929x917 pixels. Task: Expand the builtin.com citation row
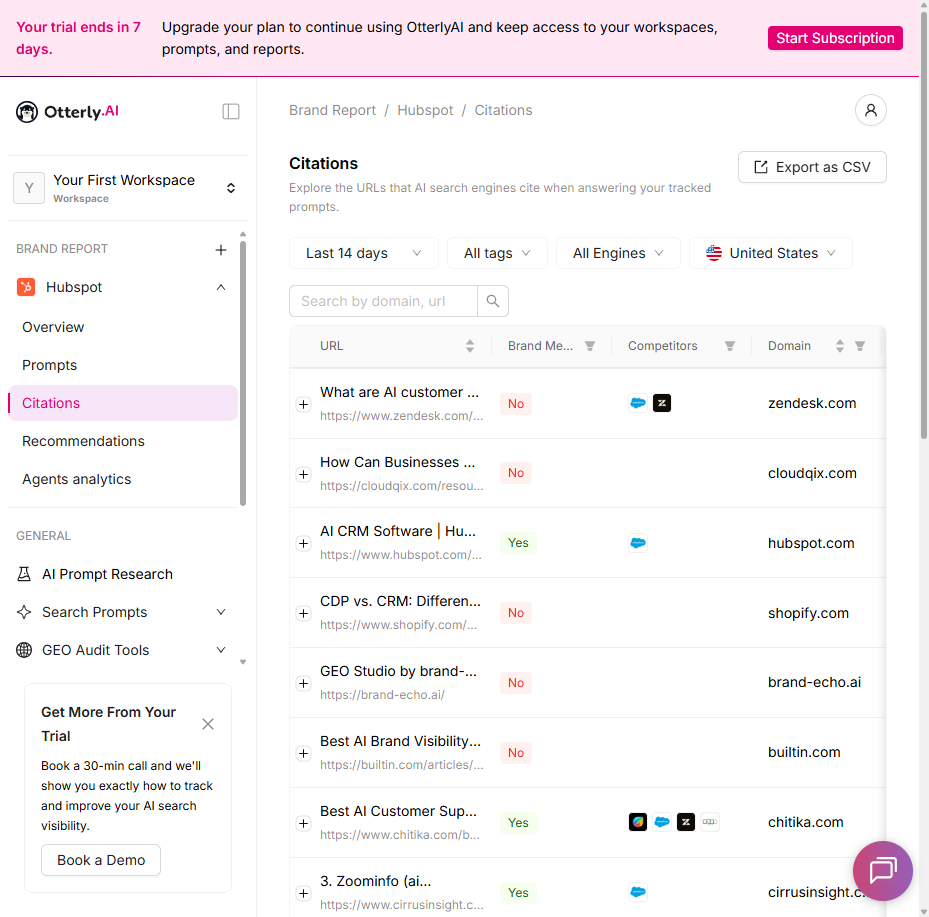coord(303,754)
